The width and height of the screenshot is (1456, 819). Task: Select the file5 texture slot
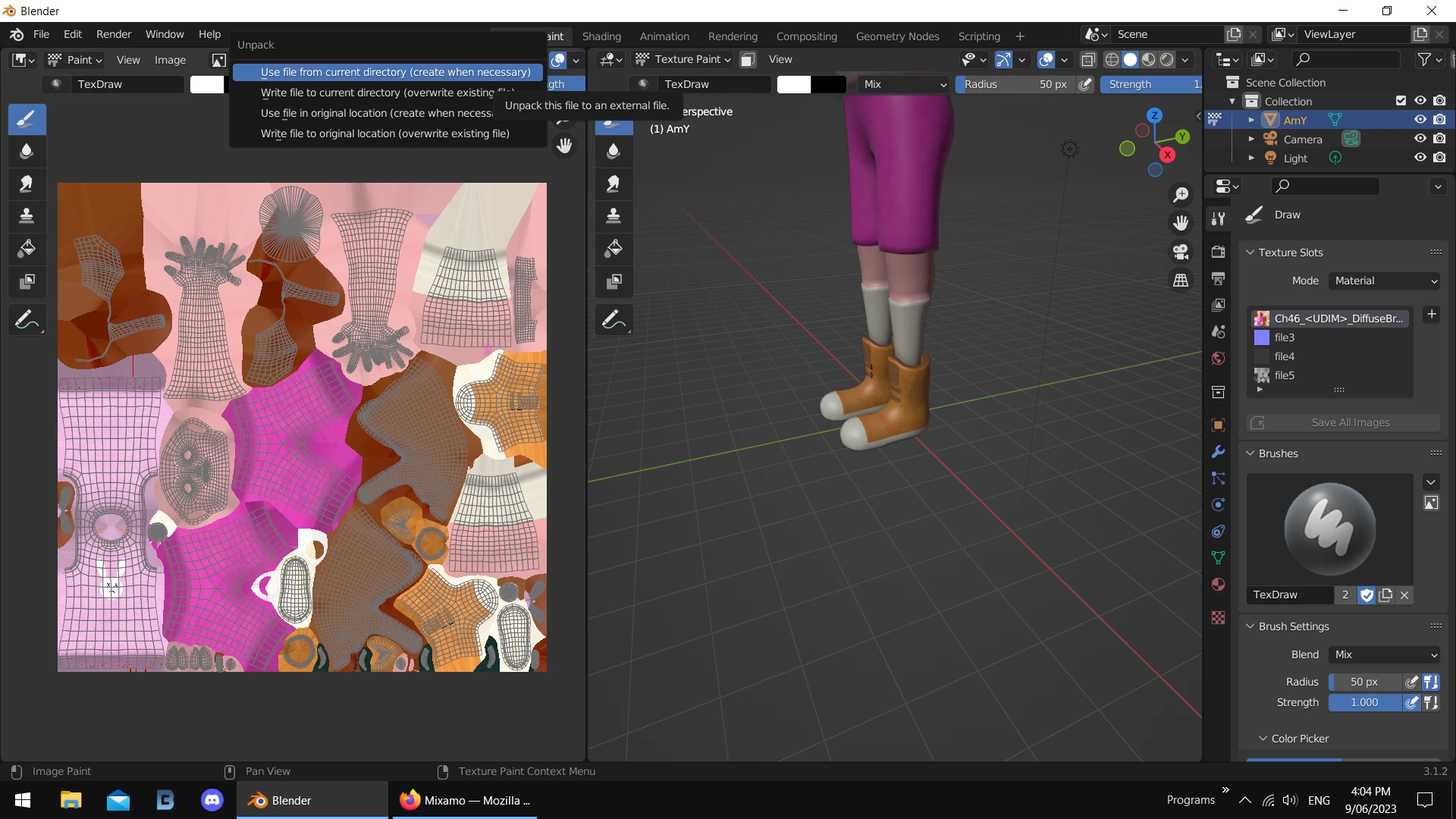1285,375
